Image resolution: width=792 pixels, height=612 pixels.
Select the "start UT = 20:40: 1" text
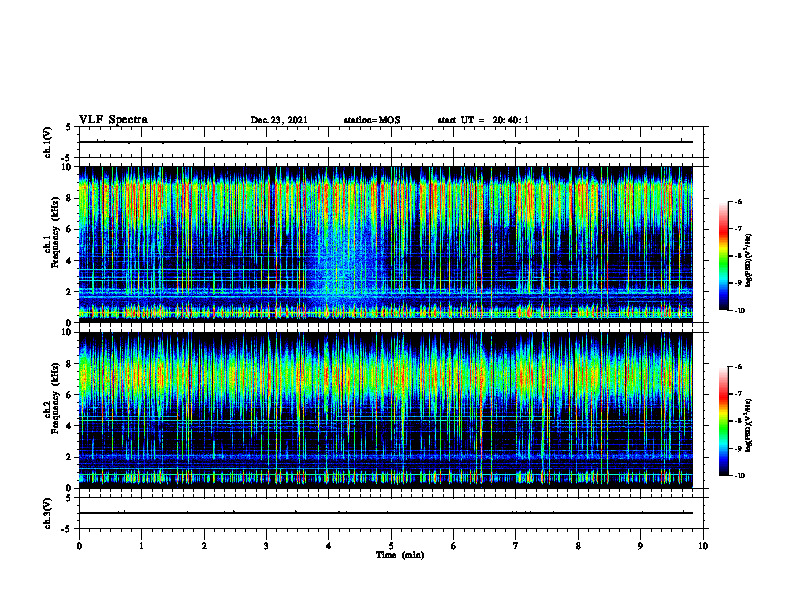coord(483,120)
